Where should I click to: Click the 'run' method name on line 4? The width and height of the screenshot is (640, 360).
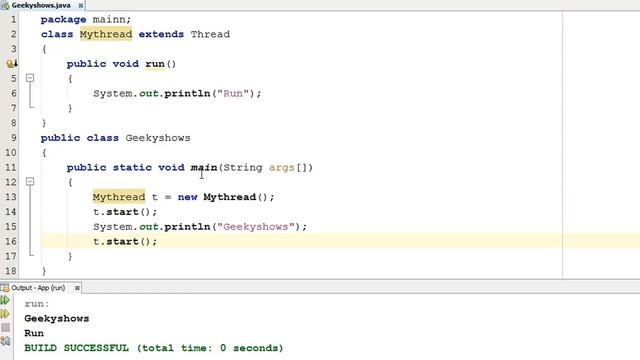155,64
